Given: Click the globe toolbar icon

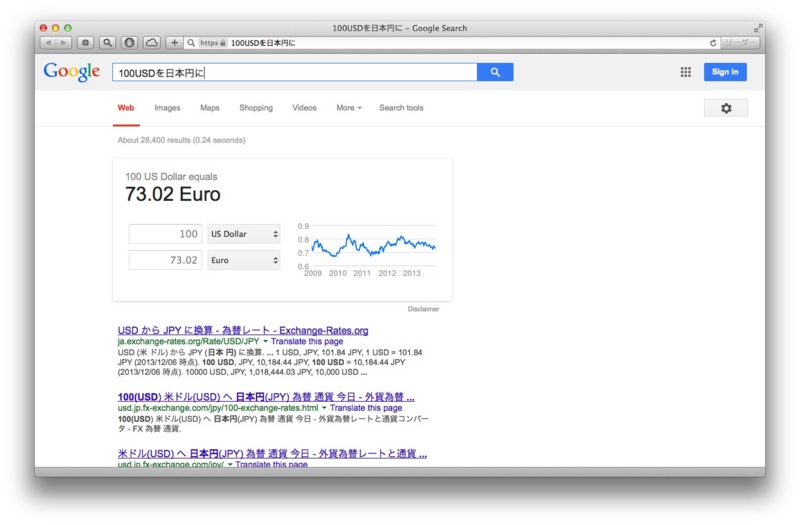Looking at the screenshot, I should point(86,43).
